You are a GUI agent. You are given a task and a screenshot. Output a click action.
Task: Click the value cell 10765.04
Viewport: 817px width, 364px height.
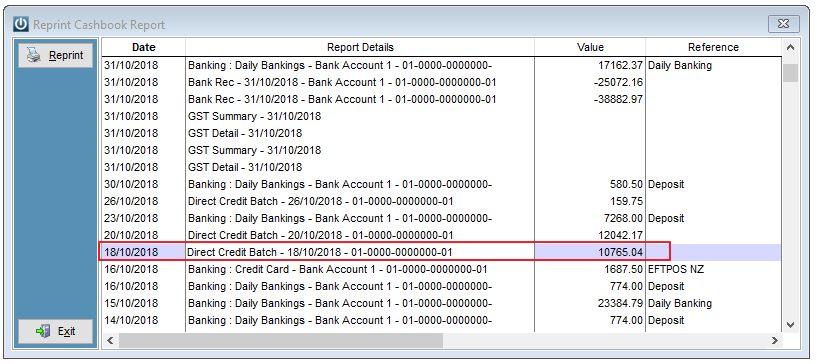(x=590, y=252)
